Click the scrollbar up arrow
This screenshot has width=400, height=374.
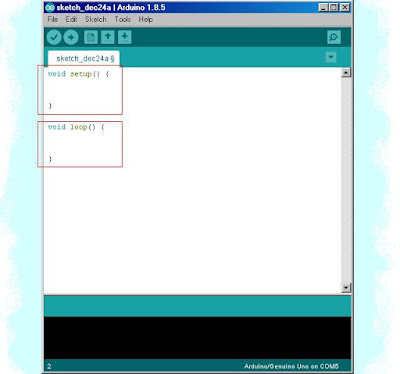point(346,72)
